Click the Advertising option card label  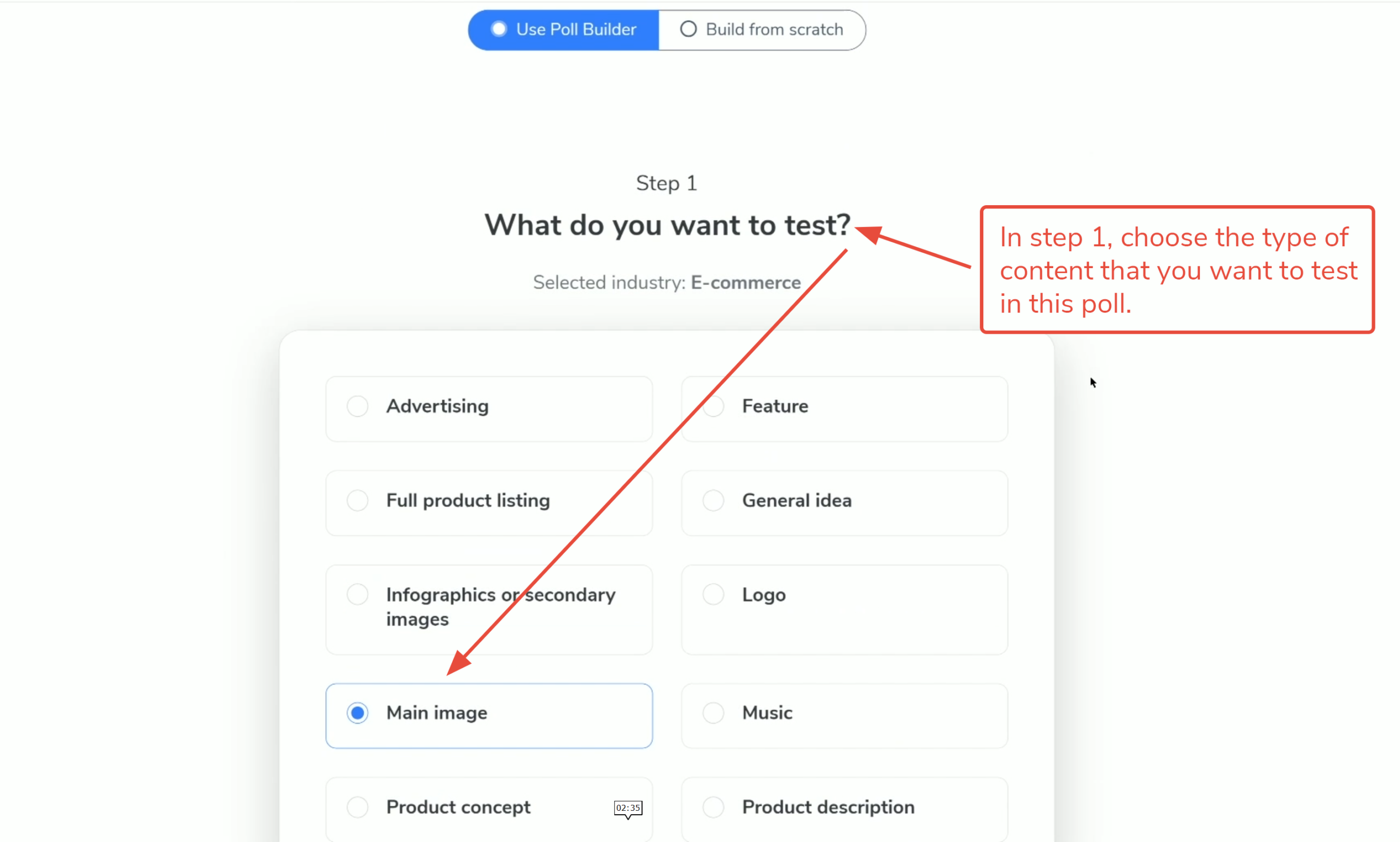tap(437, 407)
